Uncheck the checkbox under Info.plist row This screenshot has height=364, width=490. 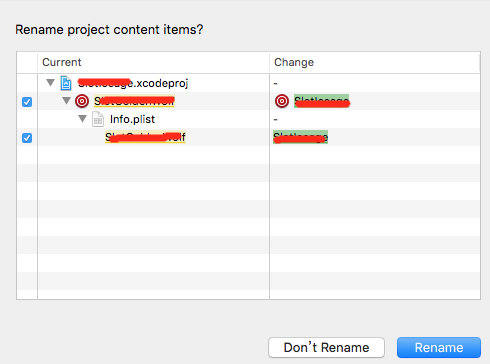[x=27, y=138]
